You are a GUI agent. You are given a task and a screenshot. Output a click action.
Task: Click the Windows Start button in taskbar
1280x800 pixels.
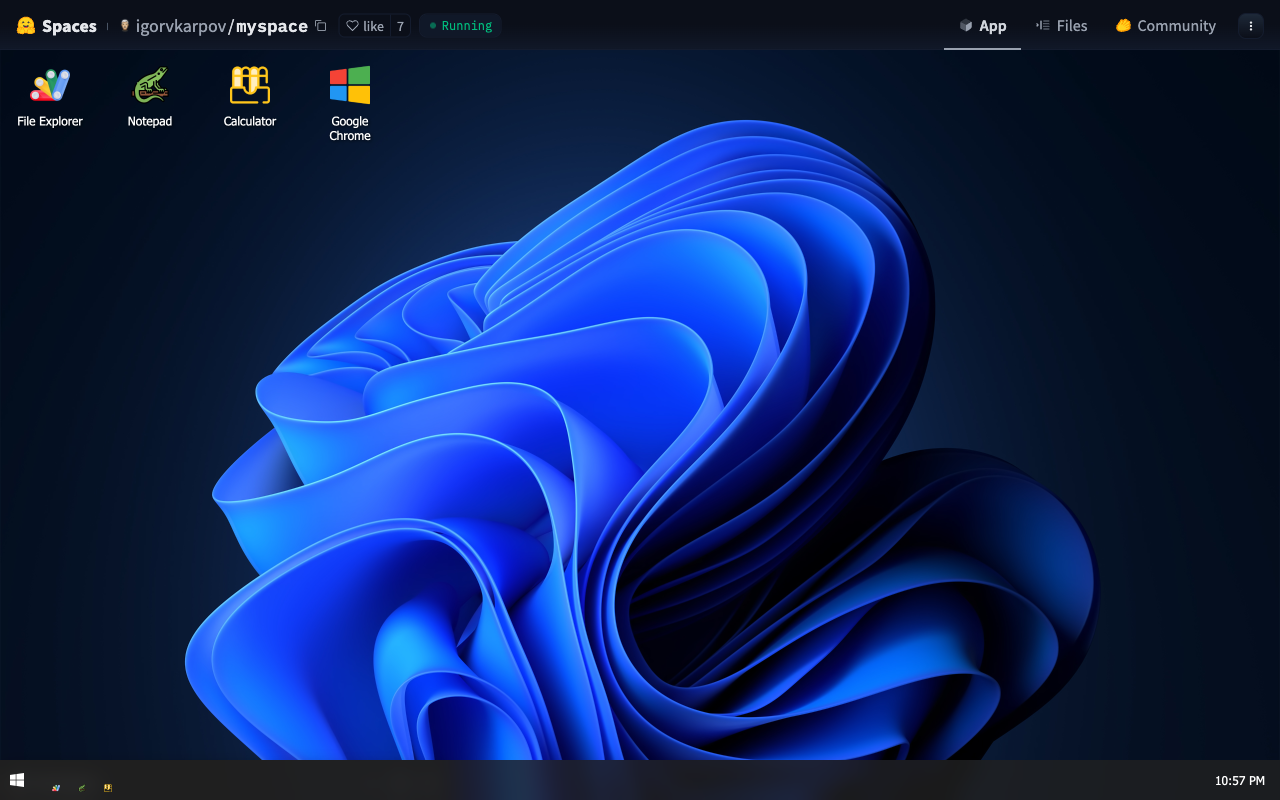point(17,780)
